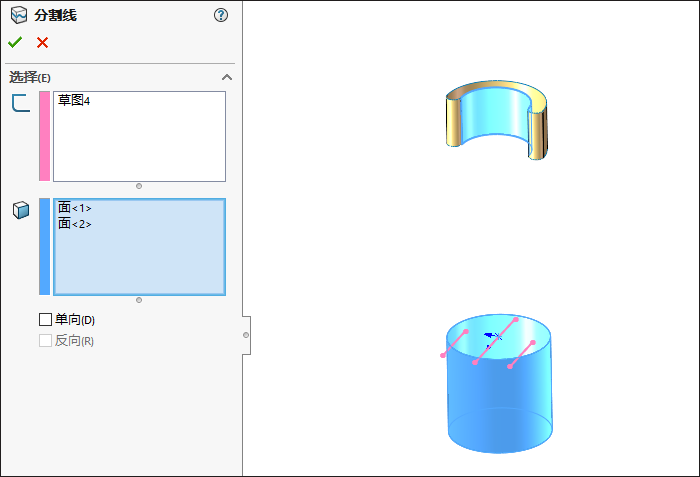The image size is (700, 477).
Task: Click the middle pink sketch line
Action: pyautogui.click(x=496, y=341)
